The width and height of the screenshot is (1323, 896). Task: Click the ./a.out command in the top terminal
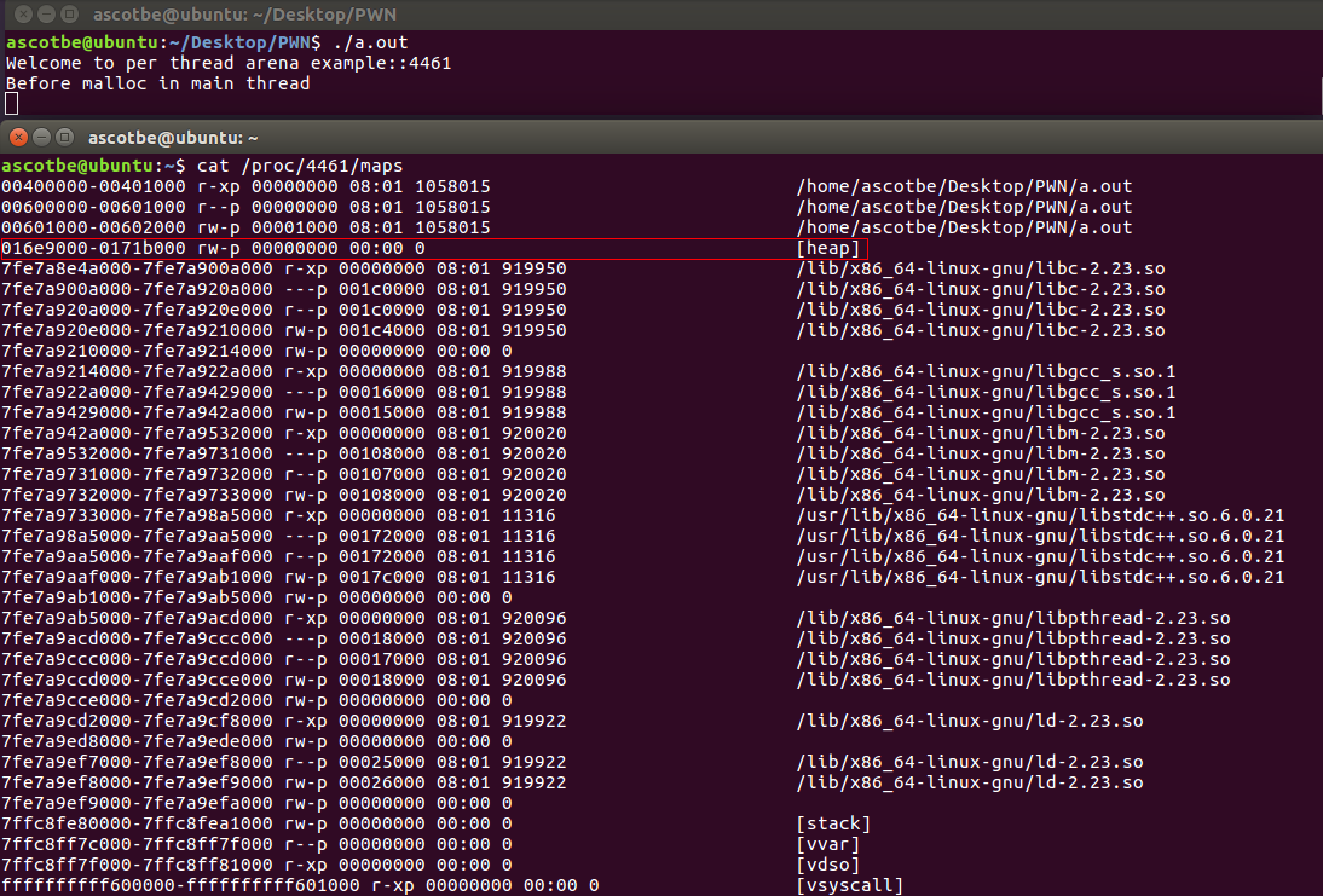(371, 42)
